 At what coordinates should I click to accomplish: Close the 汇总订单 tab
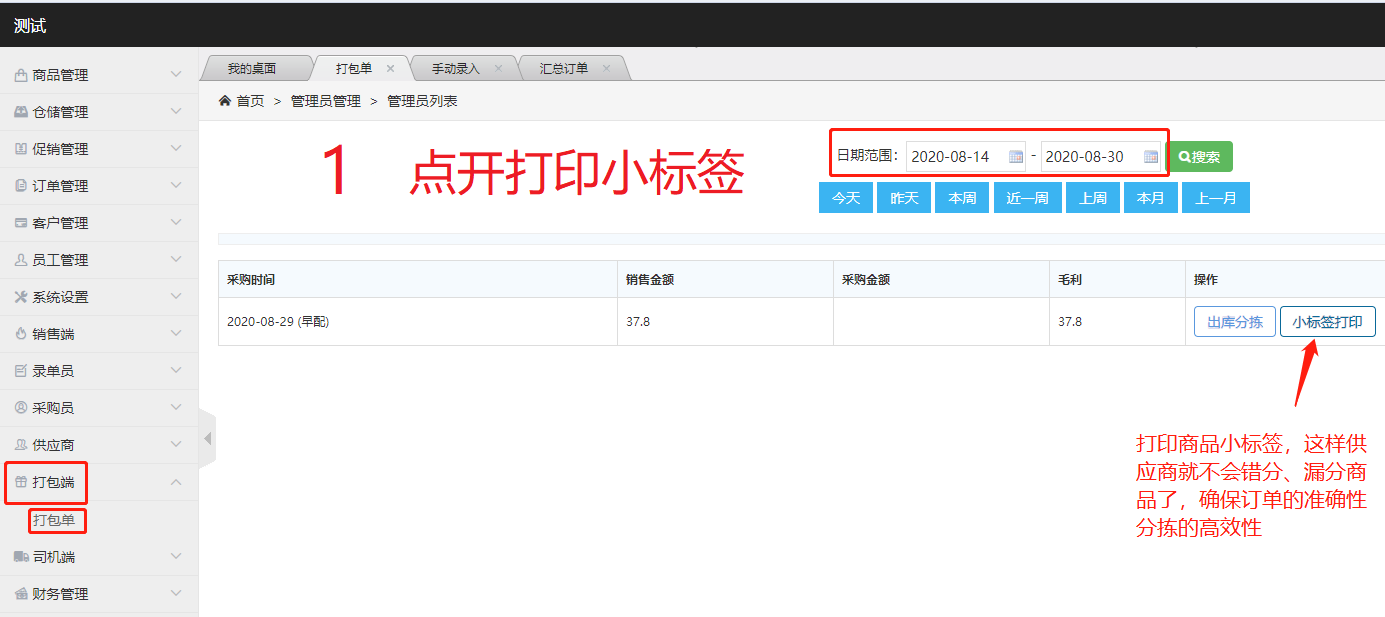pos(606,69)
